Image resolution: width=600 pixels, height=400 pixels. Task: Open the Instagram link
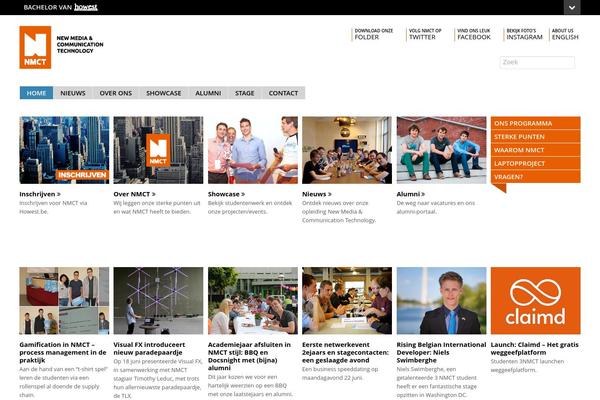pos(524,34)
